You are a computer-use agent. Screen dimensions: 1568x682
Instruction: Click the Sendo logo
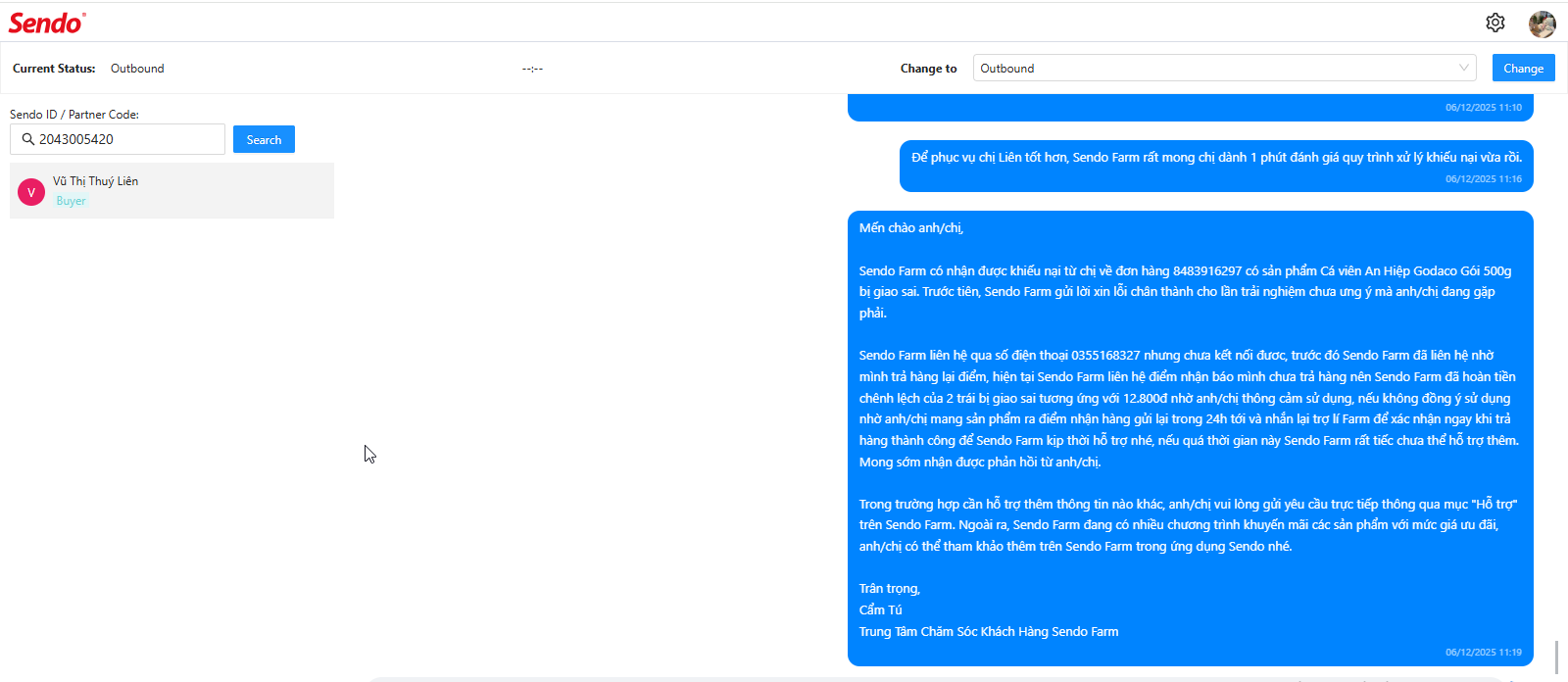(x=47, y=23)
